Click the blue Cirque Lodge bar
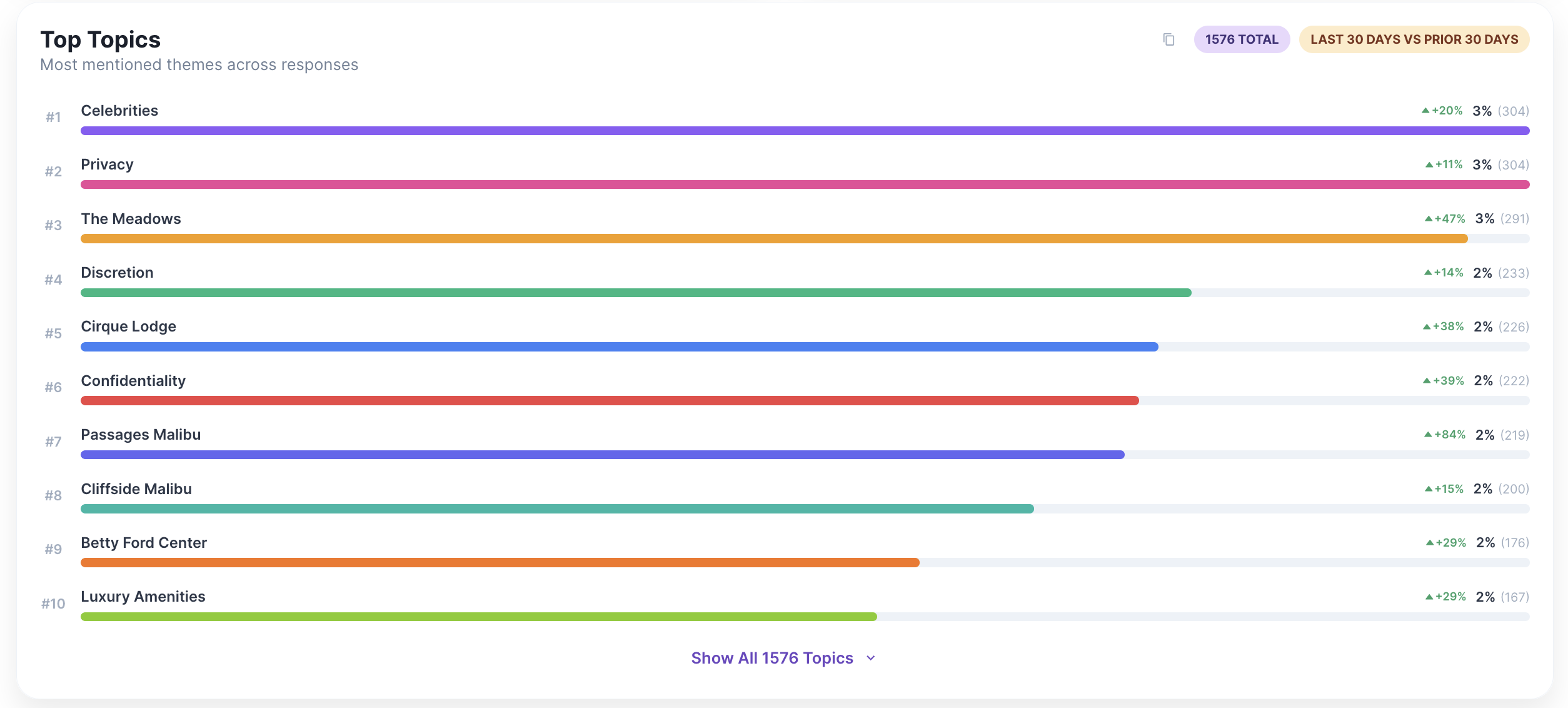 tap(619, 346)
